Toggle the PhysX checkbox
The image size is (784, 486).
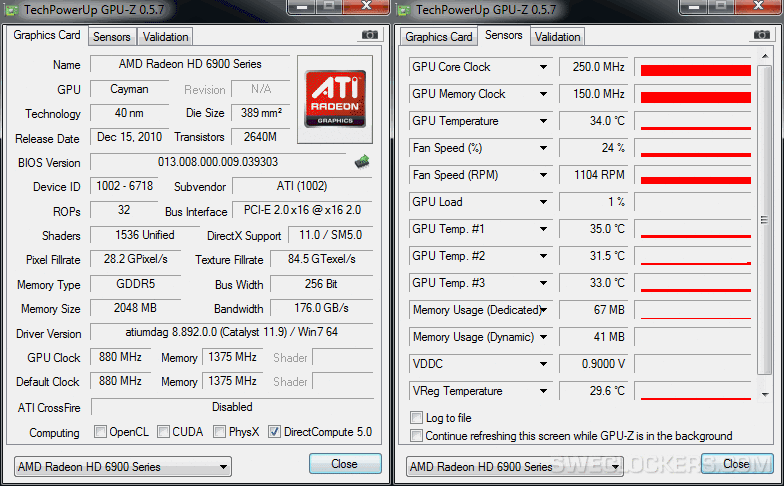tap(220, 432)
